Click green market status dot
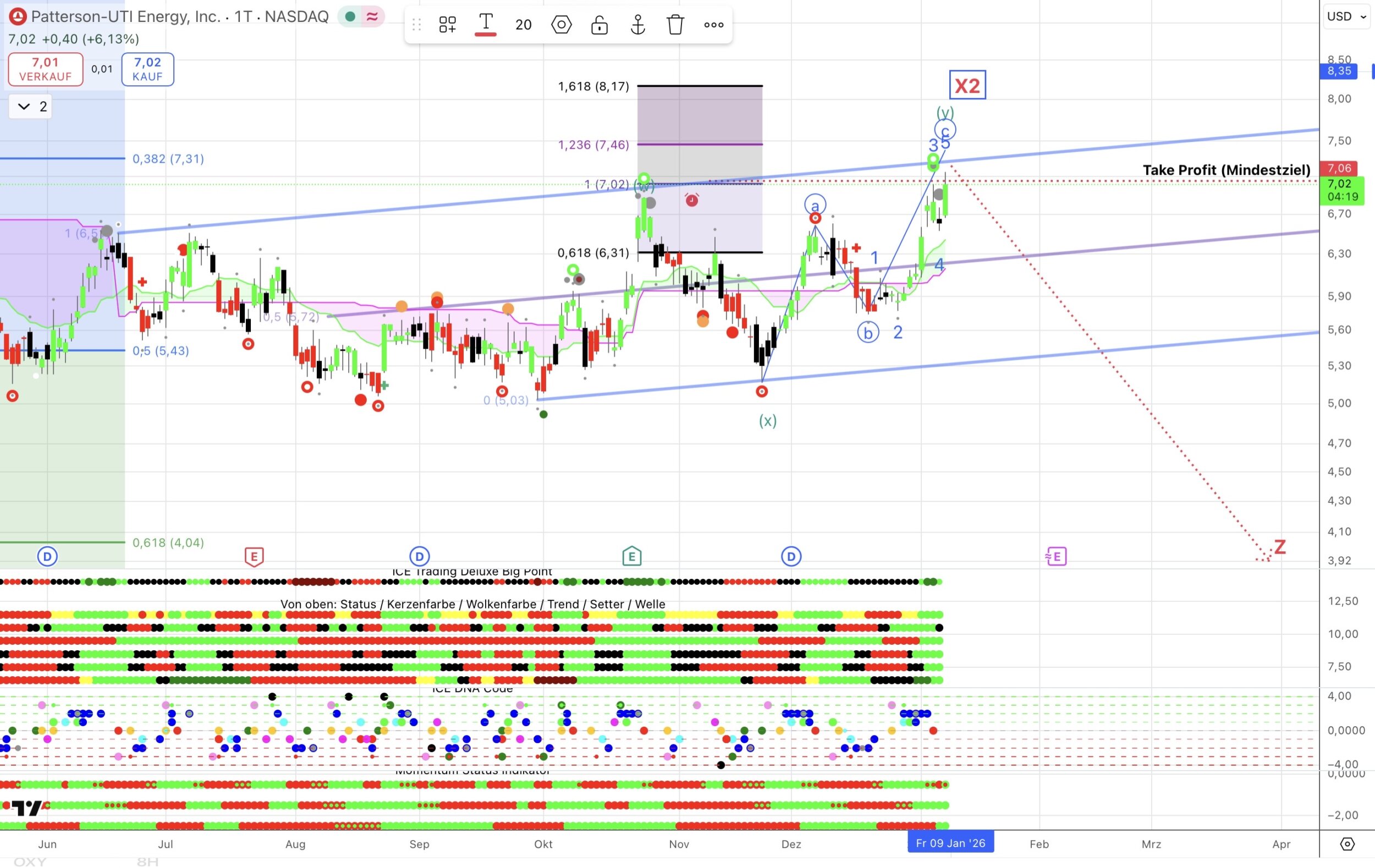Image resolution: width=1375 pixels, height=868 pixels. pos(350,16)
